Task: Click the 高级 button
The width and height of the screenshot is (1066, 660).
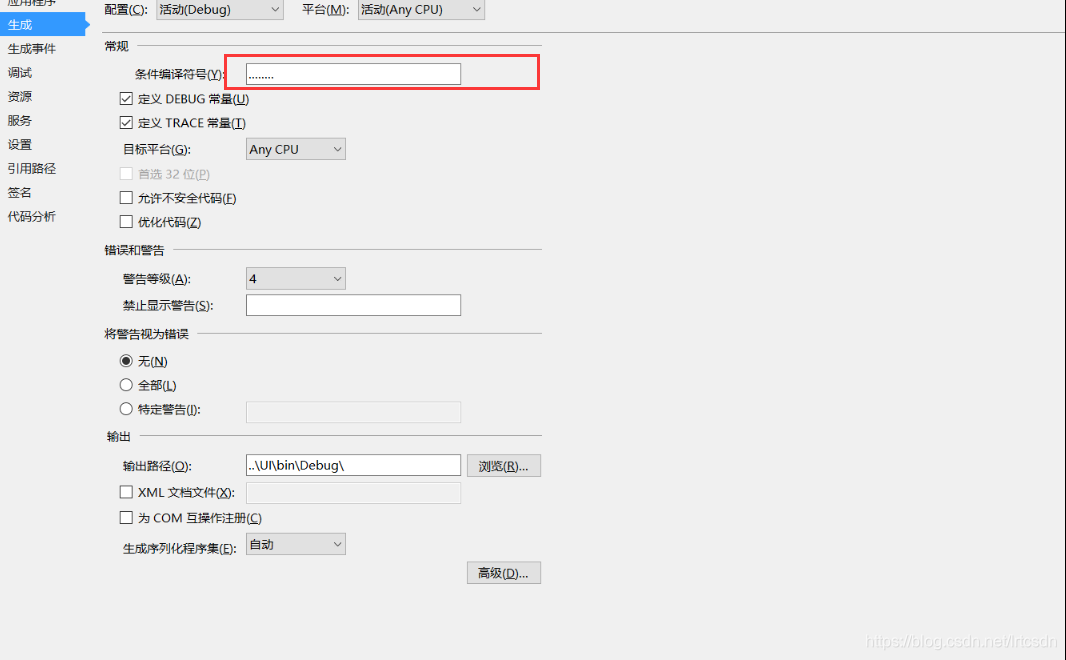Action: [x=504, y=572]
